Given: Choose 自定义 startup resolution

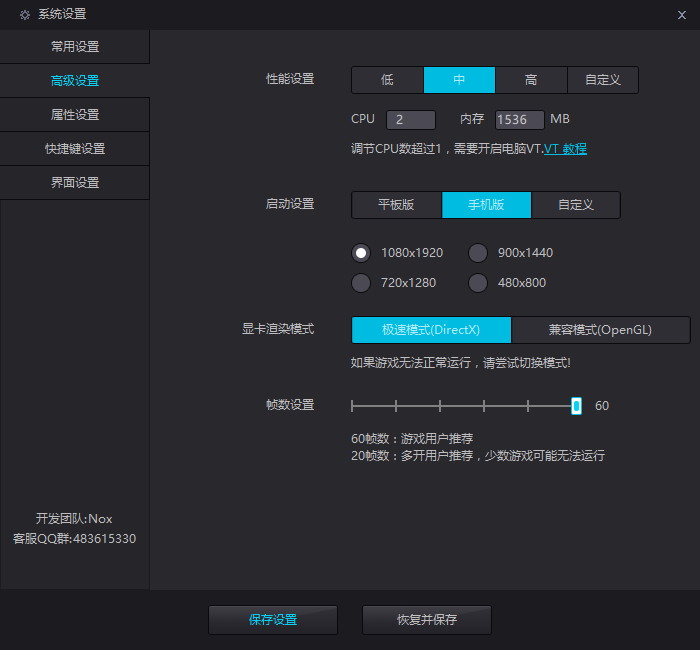Looking at the screenshot, I should pos(576,205).
